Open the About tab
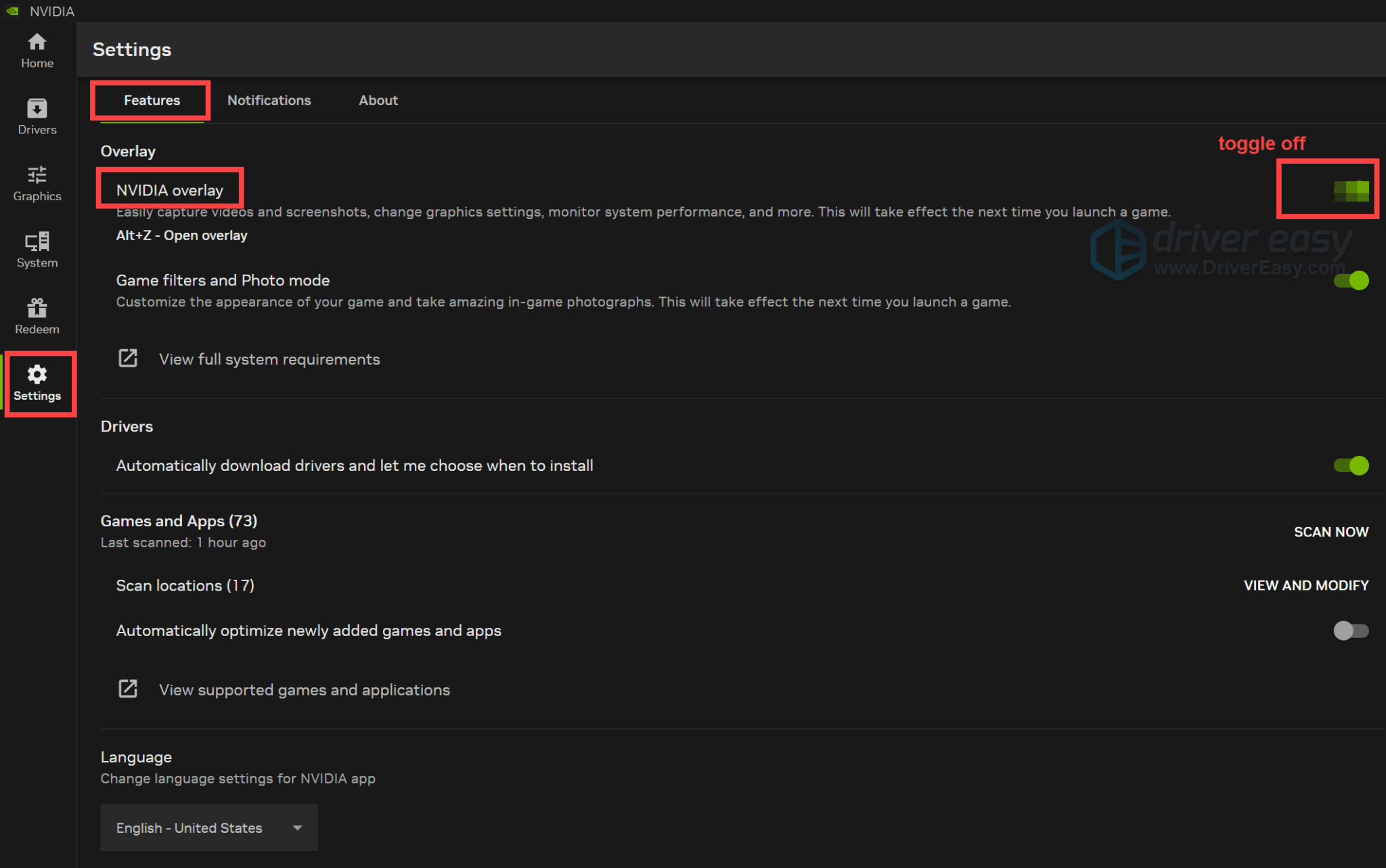The image size is (1386, 868). [x=378, y=100]
